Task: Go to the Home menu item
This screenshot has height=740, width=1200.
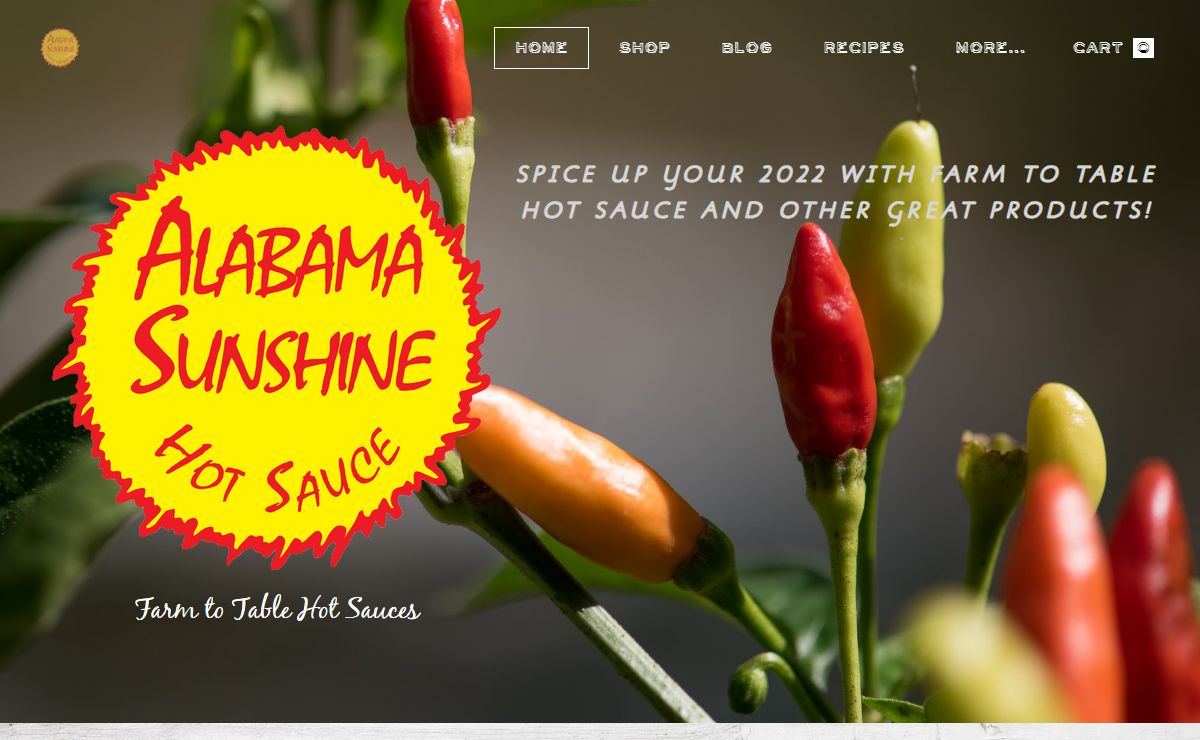Action: [x=541, y=48]
